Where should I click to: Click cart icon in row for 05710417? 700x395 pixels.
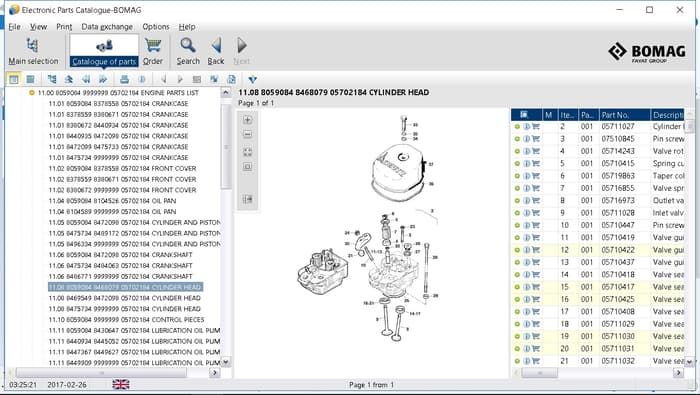536,287
